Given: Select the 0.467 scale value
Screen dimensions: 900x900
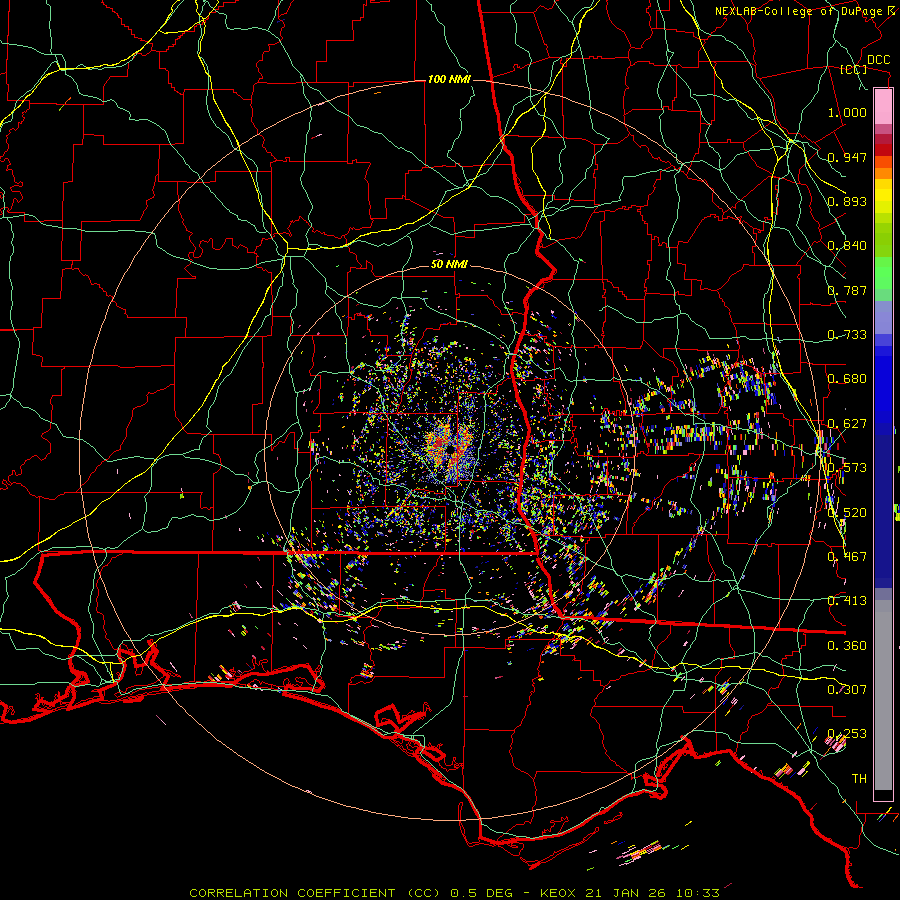Looking at the screenshot, I should point(847,557).
